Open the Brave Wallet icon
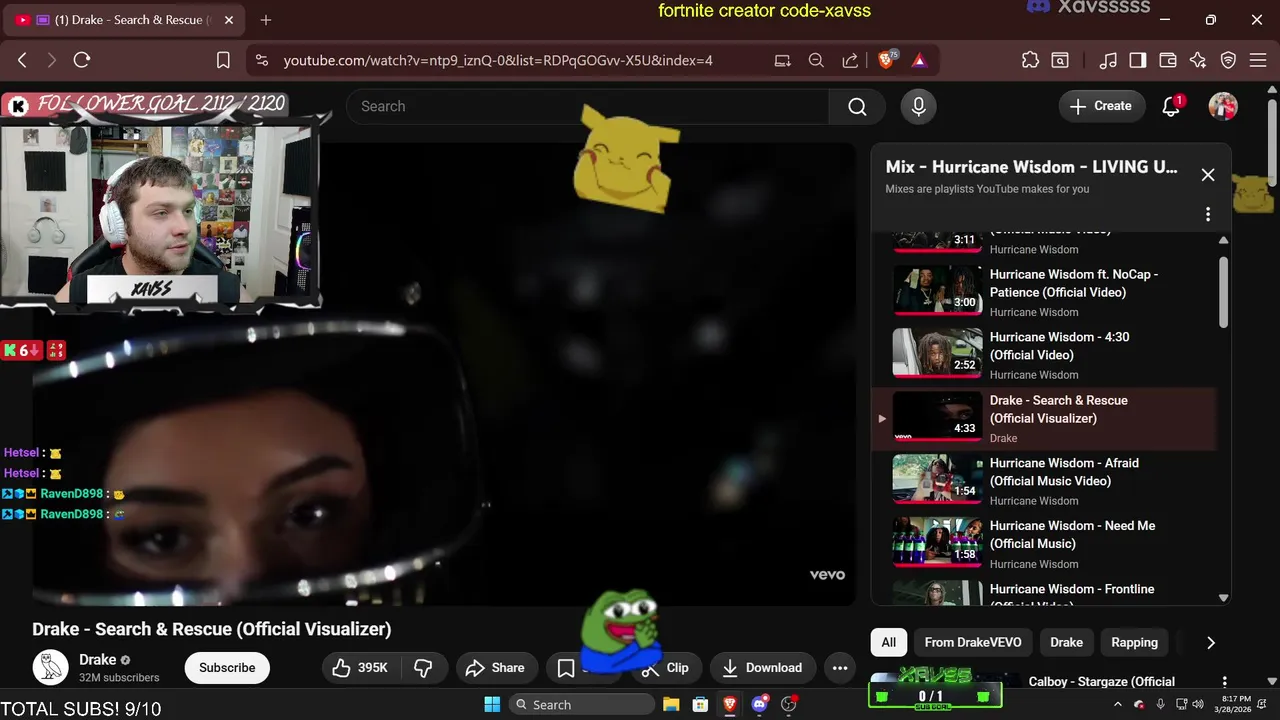The image size is (1280, 720). pyautogui.click(x=1167, y=60)
